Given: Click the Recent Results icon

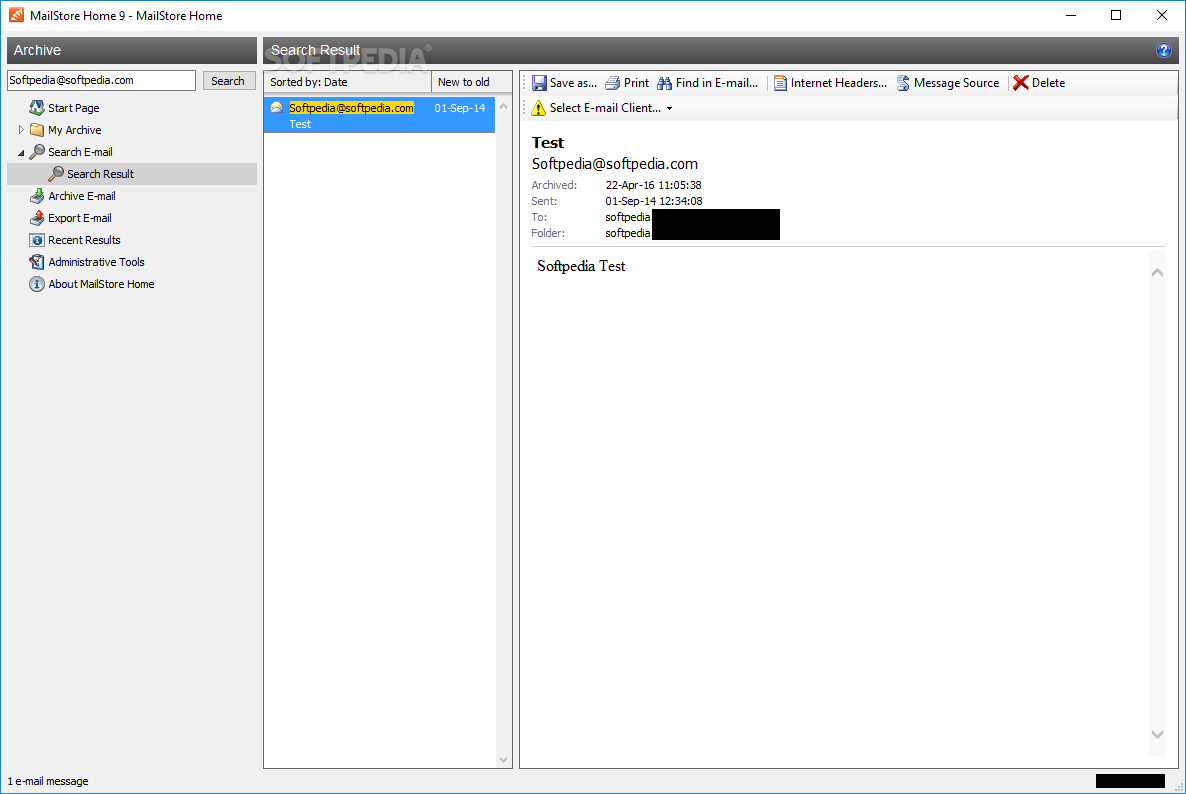Looking at the screenshot, I should (x=36, y=240).
